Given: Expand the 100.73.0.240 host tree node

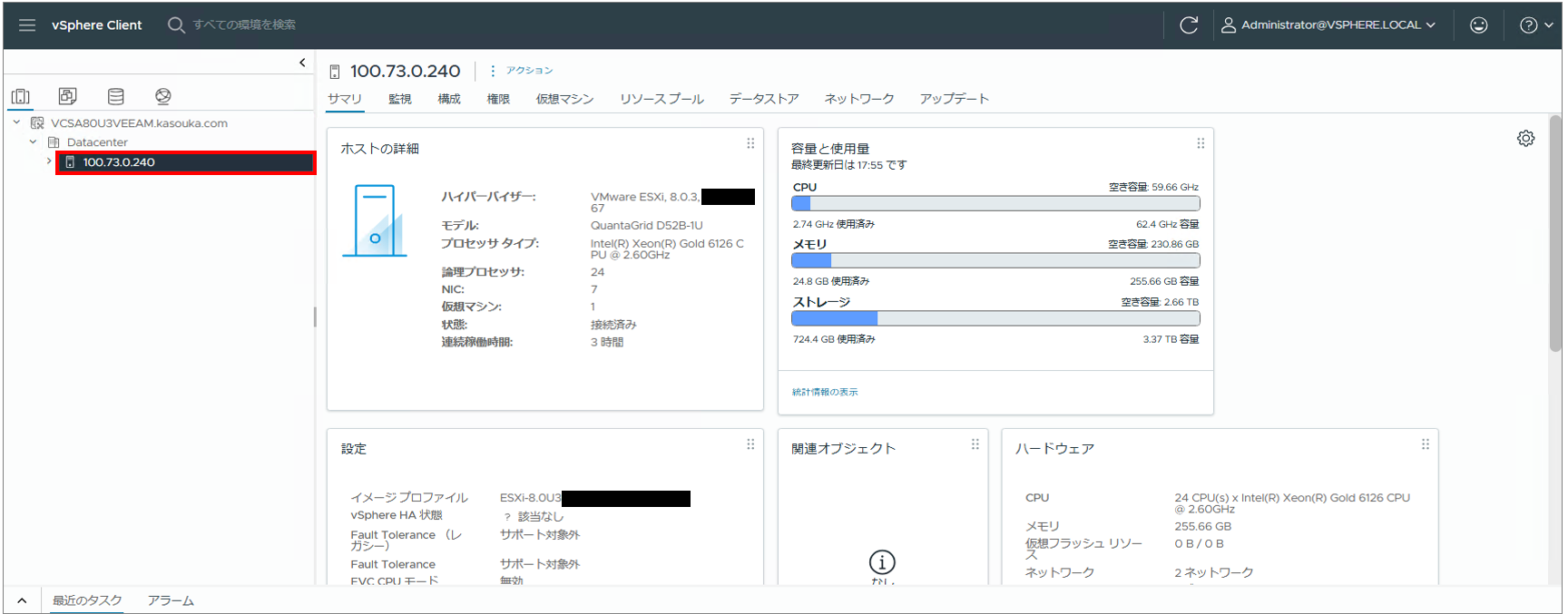Looking at the screenshot, I should tap(49, 161).
